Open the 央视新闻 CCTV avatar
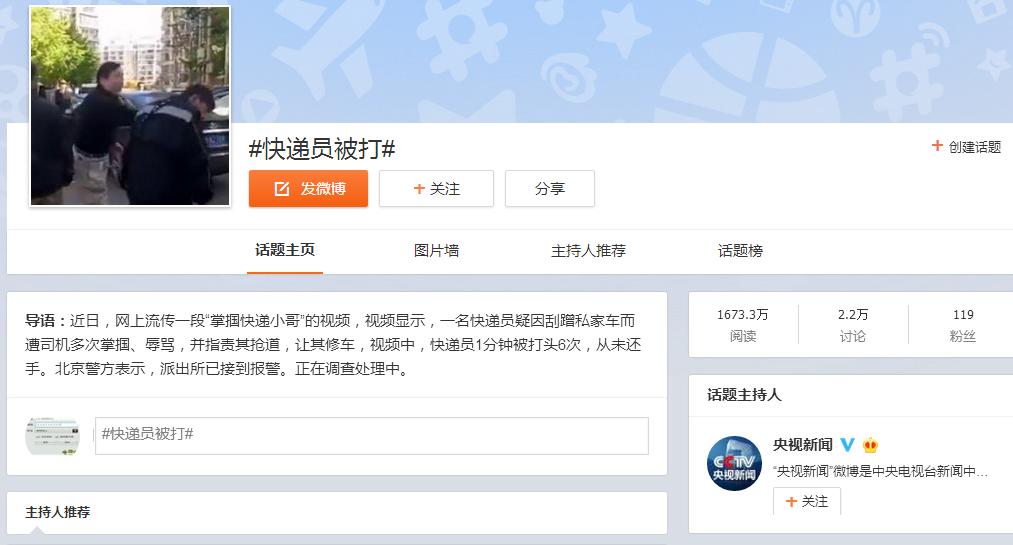Screen dimensions: 1013x545 (x=735, y=464)
